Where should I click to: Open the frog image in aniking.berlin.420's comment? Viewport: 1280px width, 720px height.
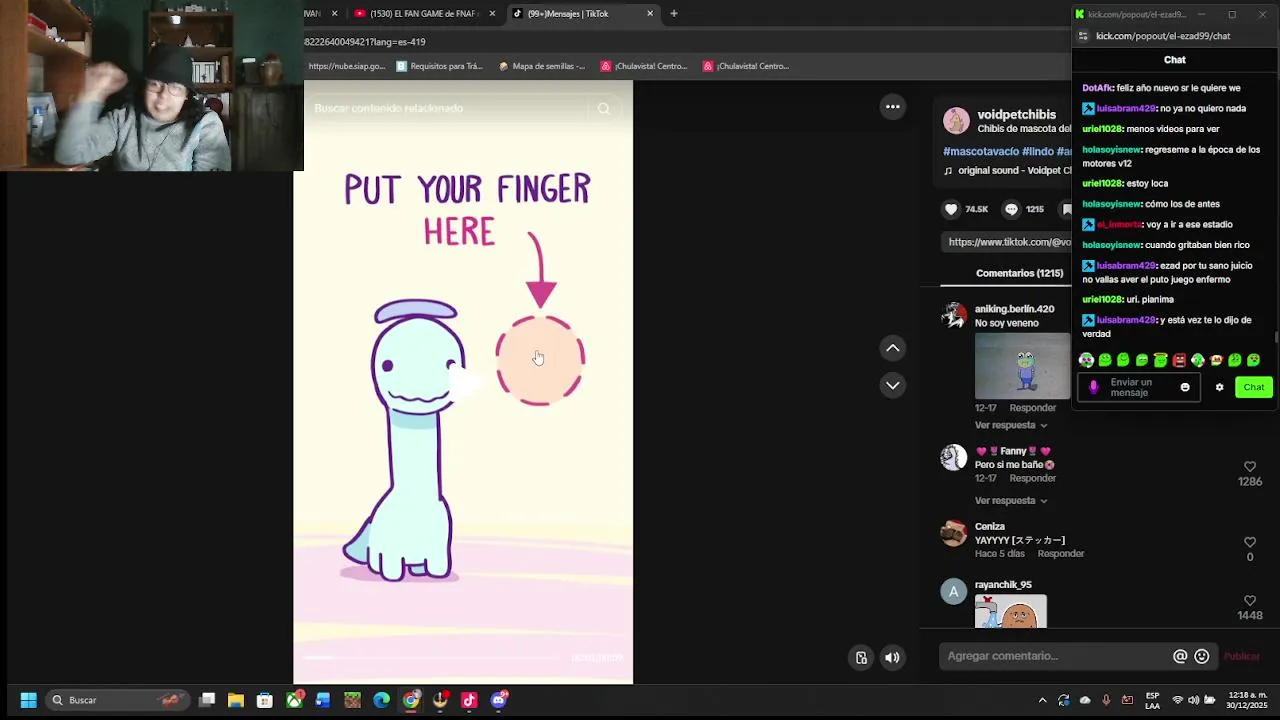[1022, 366]
